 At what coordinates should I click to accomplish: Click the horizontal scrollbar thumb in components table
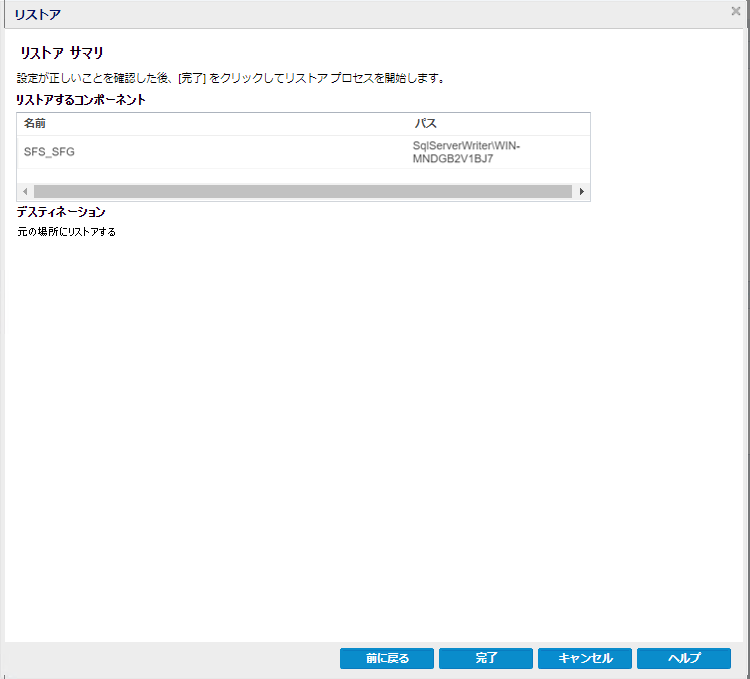pyautogui.click(x=303, y=192)
